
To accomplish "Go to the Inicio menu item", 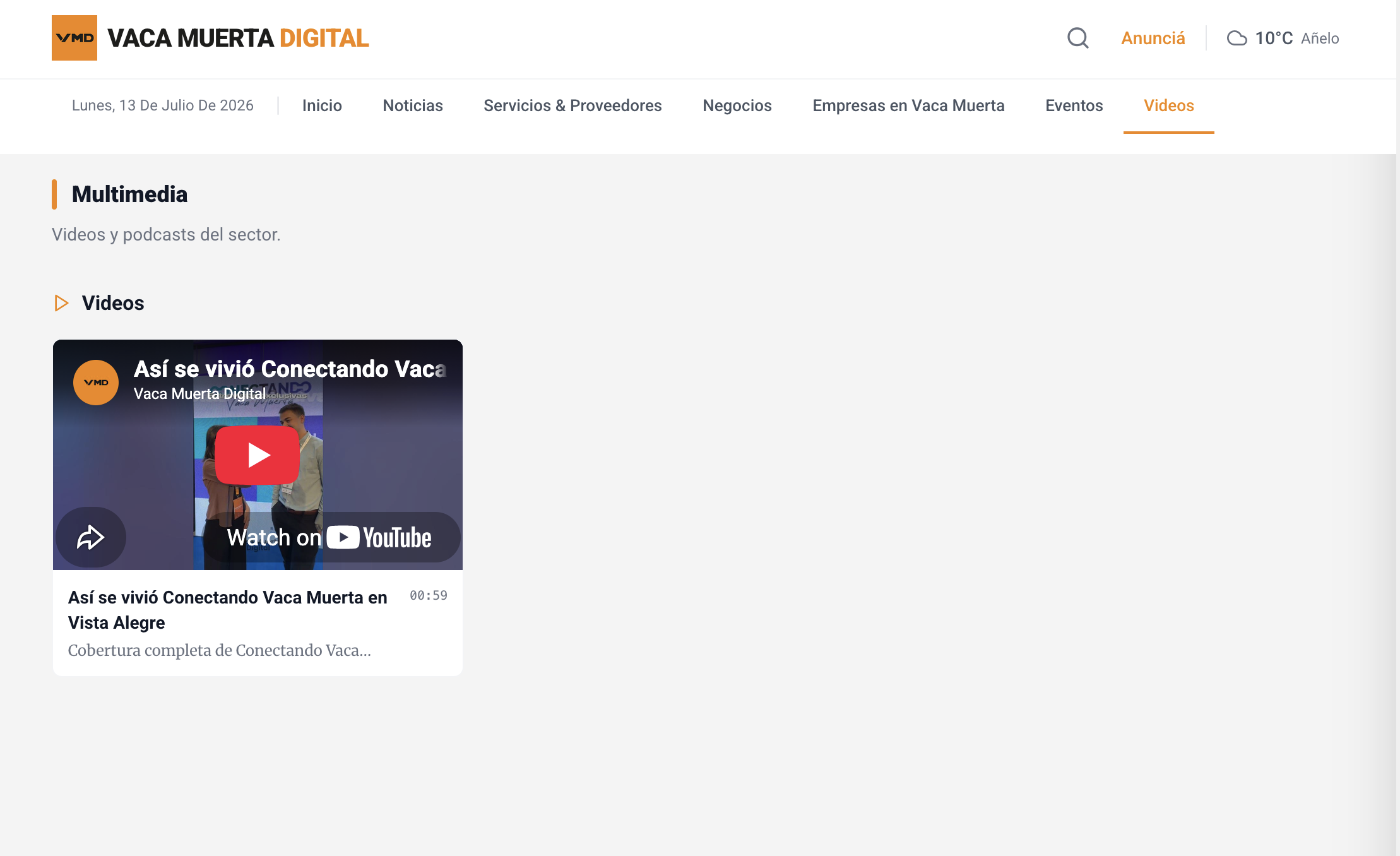I will 322,105.
